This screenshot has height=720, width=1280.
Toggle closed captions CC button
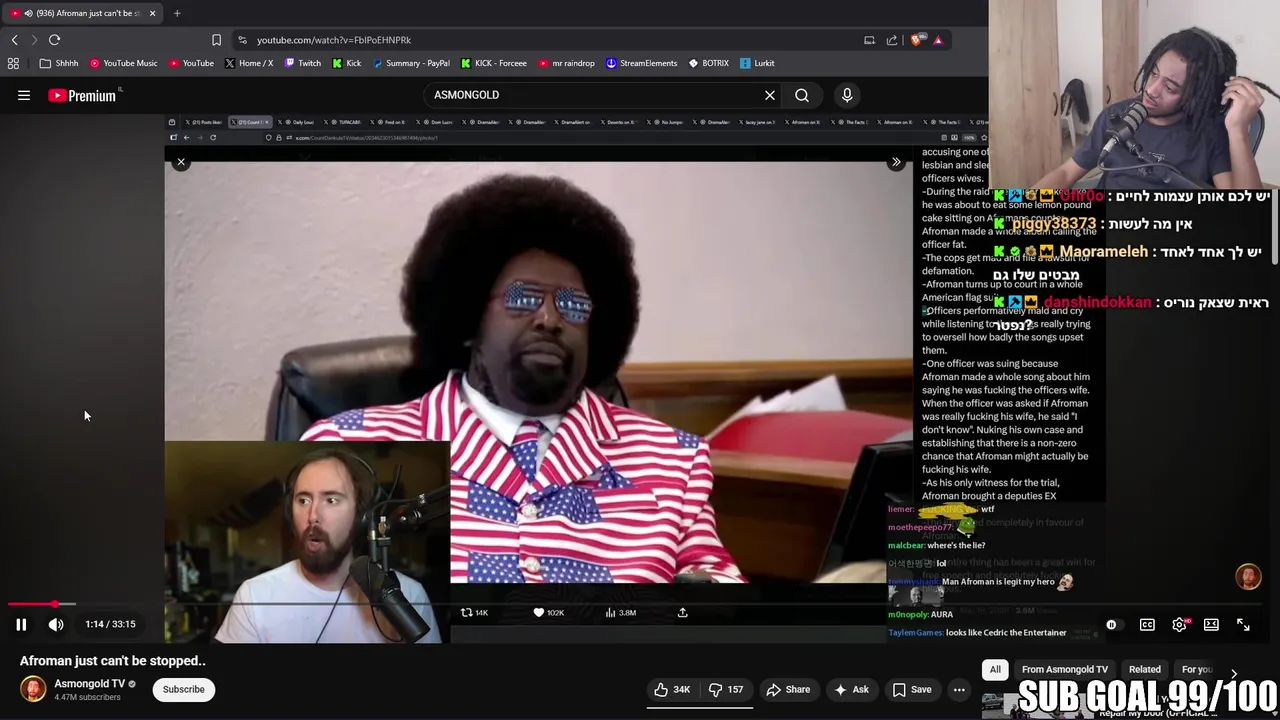[1147, 625]
